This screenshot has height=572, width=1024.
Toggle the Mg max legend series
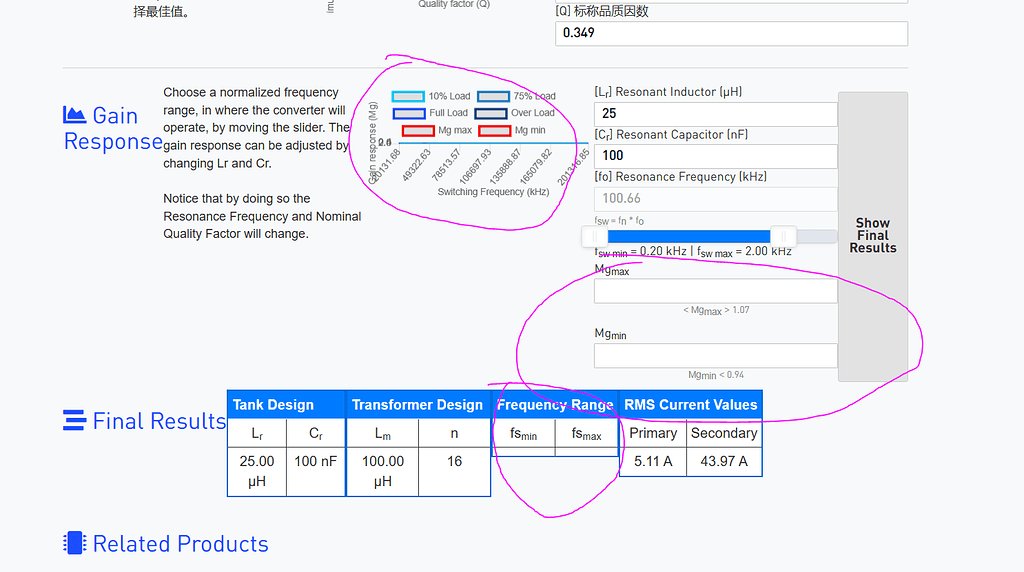coord(418,131)
